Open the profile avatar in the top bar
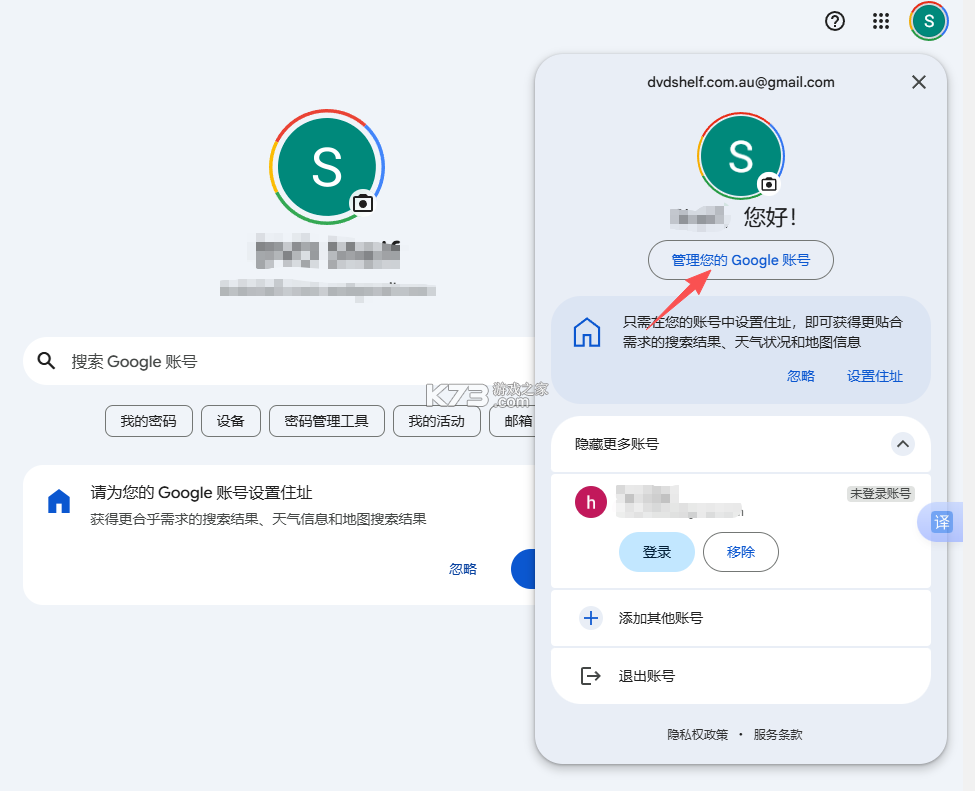The width and height of the screenshot is (975, 791). (928, 21)
